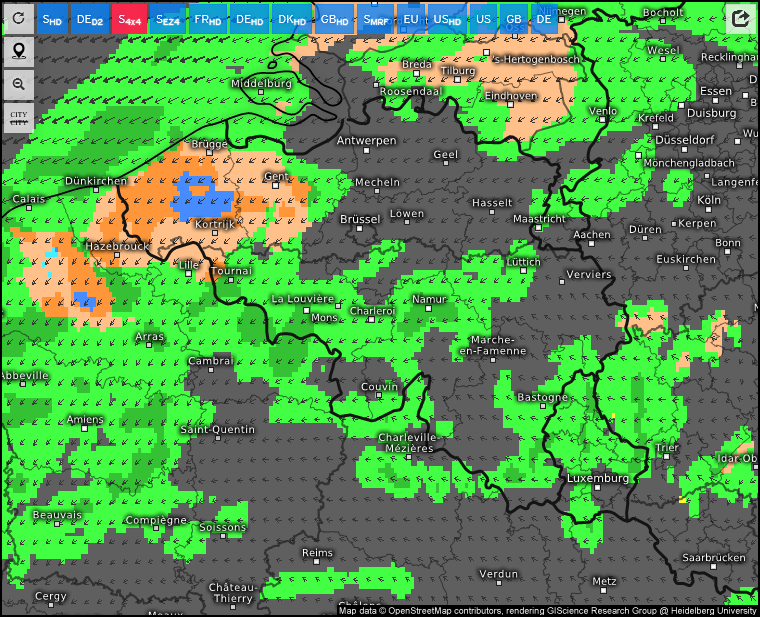
Task: Click the Eindhoven city marker
Action: (510, 104)
